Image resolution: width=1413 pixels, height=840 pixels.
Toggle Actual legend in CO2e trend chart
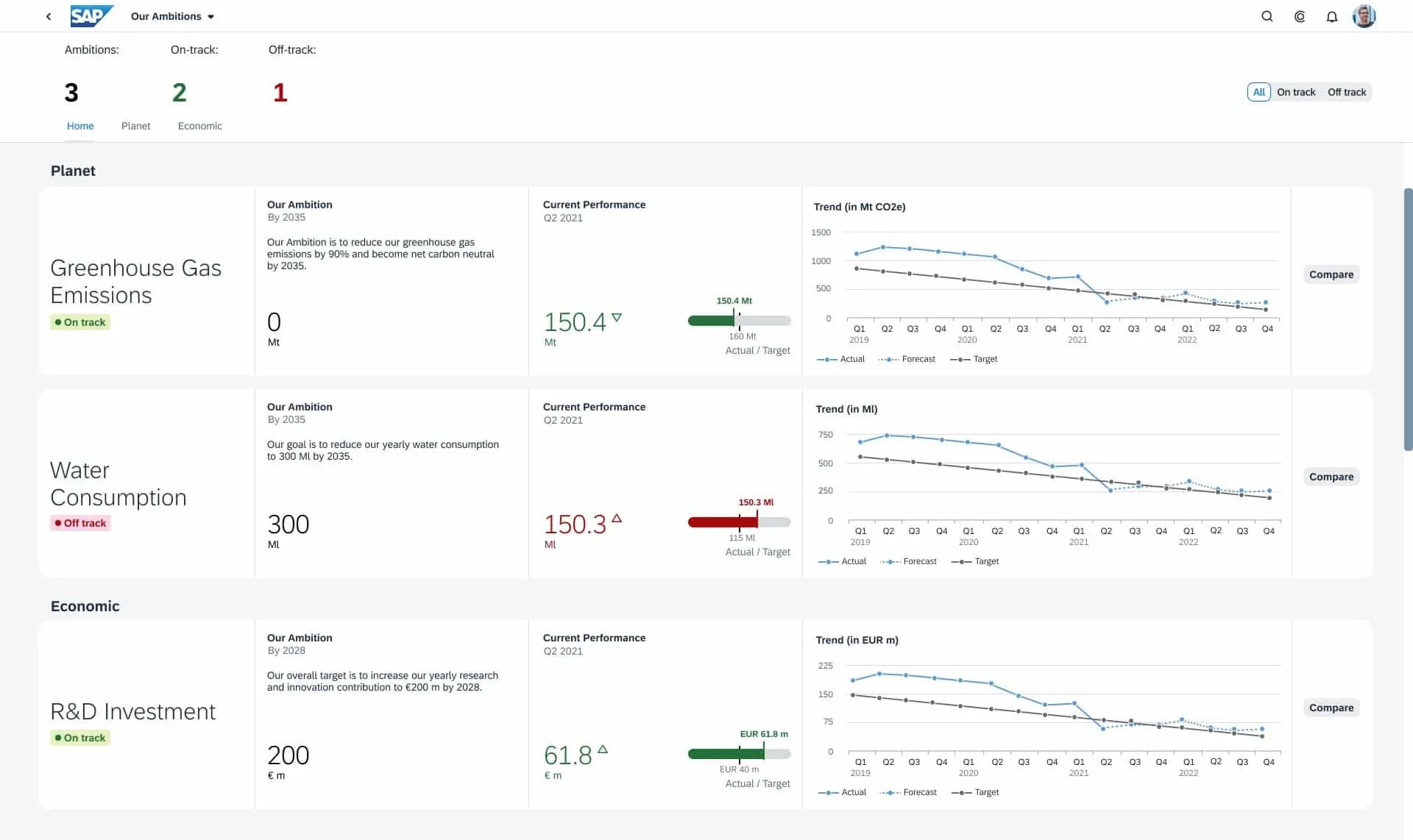point(840,359)
